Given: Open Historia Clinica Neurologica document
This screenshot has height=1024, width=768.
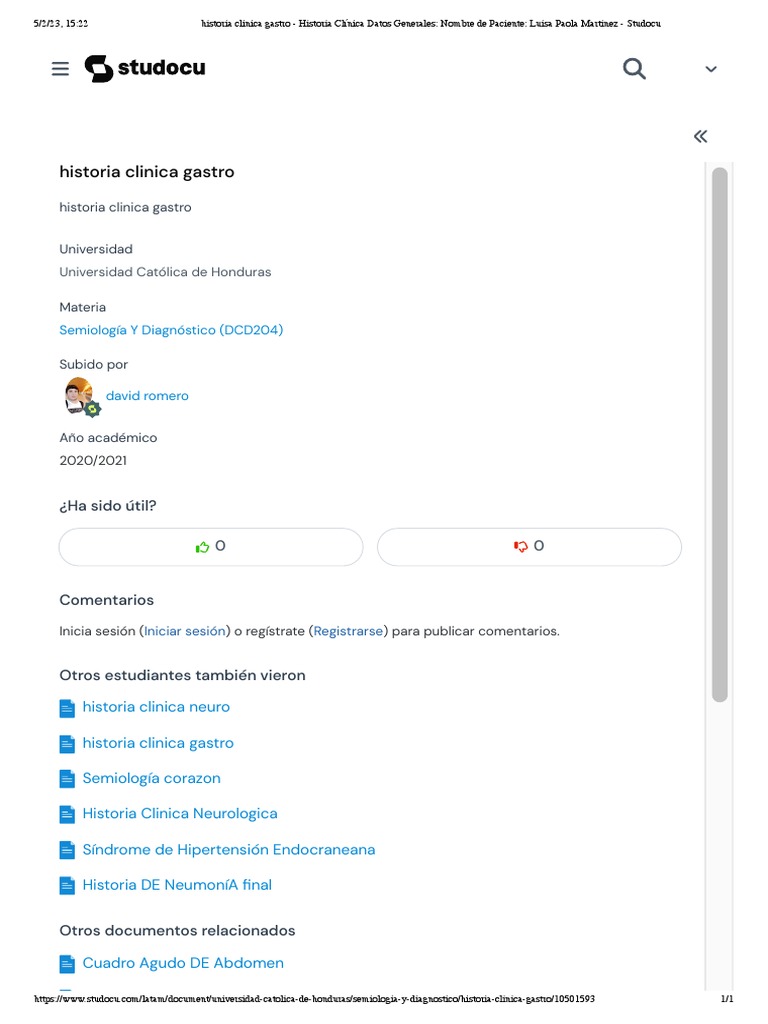Looking at the screenshot, I should (x=180, y=814).
